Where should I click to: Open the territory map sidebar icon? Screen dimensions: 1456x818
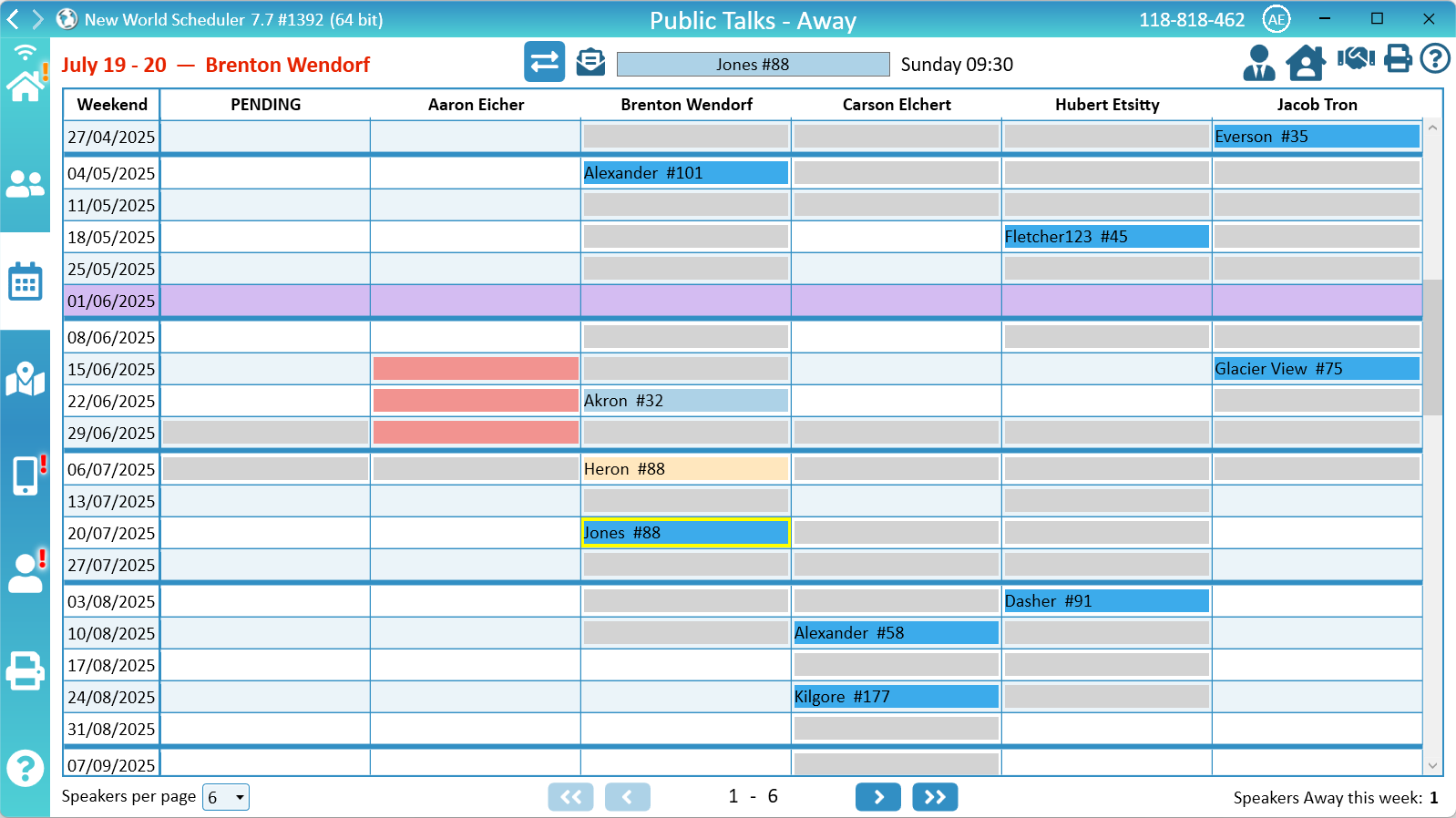pyautogui.click(x=25, y=379)
